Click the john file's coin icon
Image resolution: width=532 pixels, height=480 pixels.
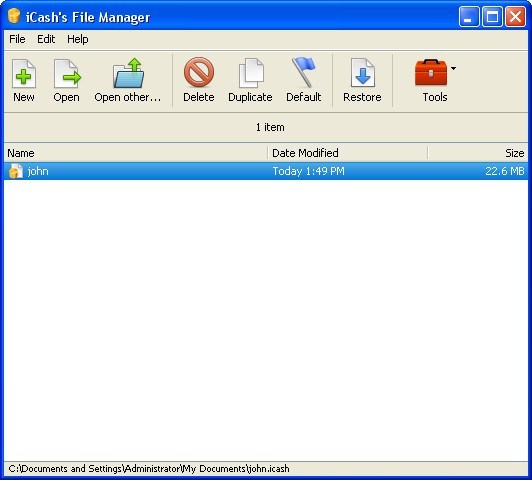point(15,171)
